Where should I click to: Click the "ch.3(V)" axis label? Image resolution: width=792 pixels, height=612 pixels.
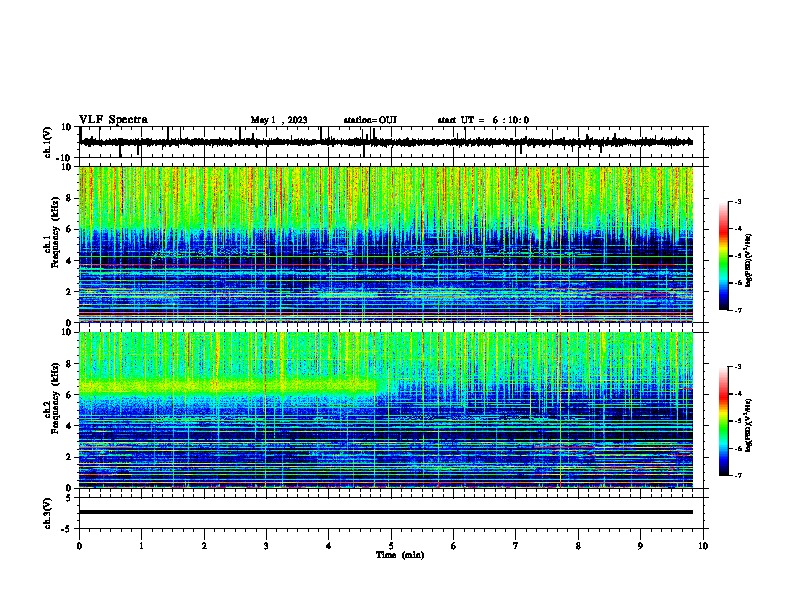[x=48, y=513]
